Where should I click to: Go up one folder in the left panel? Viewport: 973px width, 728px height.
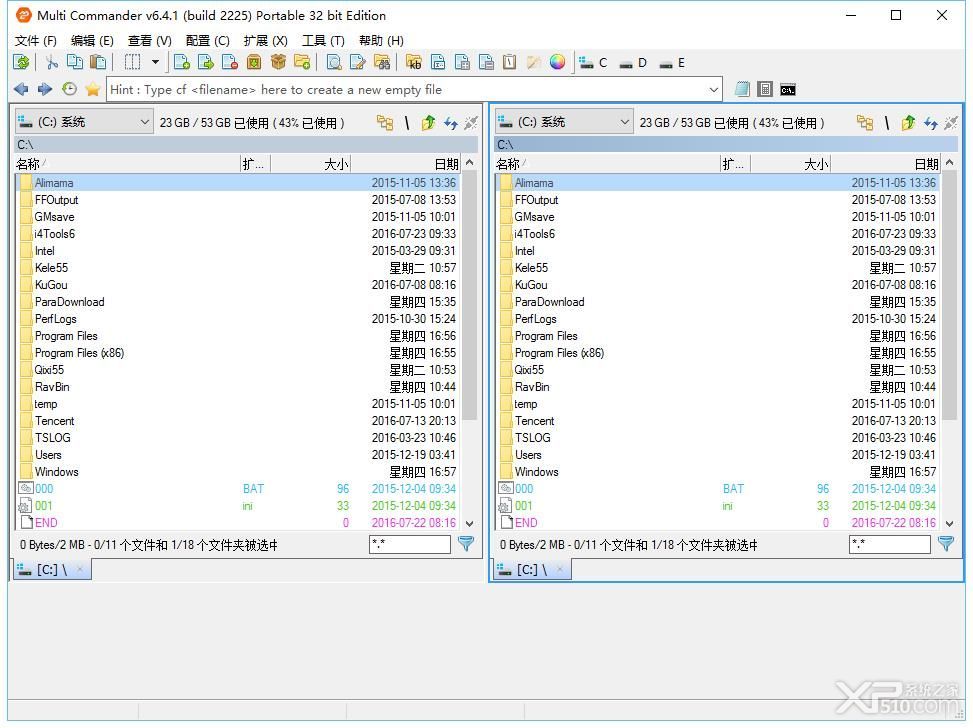[428, 123]
